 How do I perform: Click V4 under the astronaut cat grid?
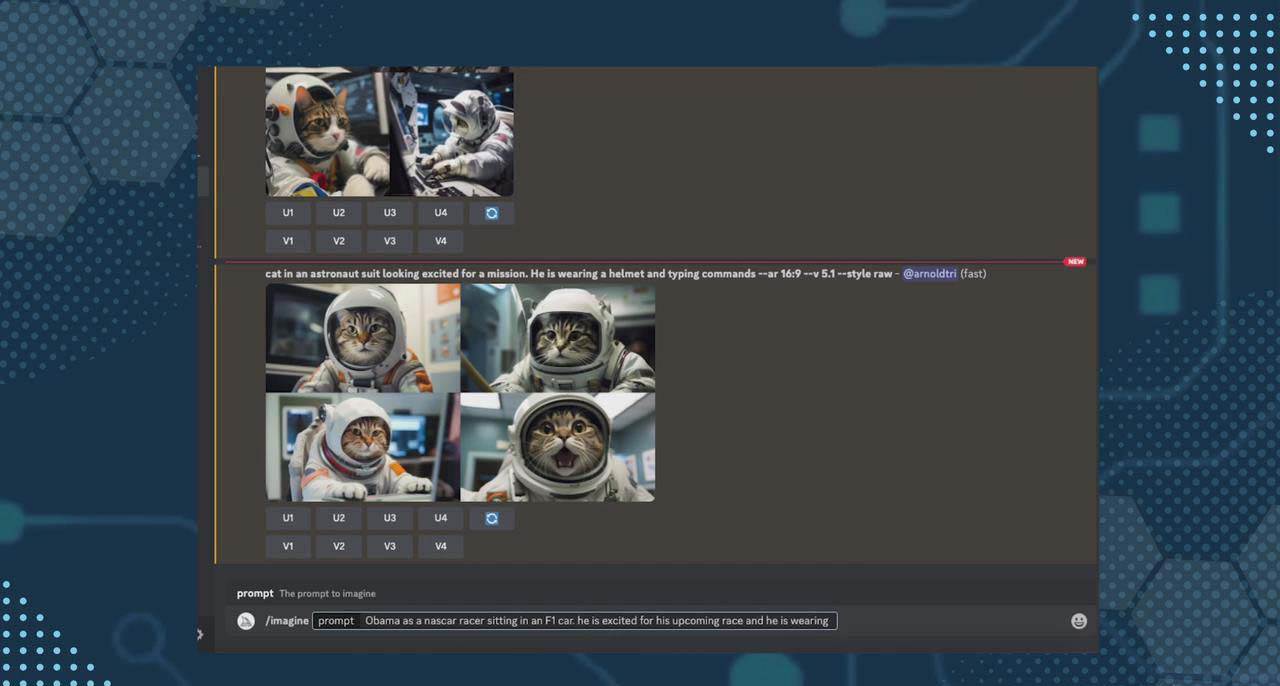440,546
